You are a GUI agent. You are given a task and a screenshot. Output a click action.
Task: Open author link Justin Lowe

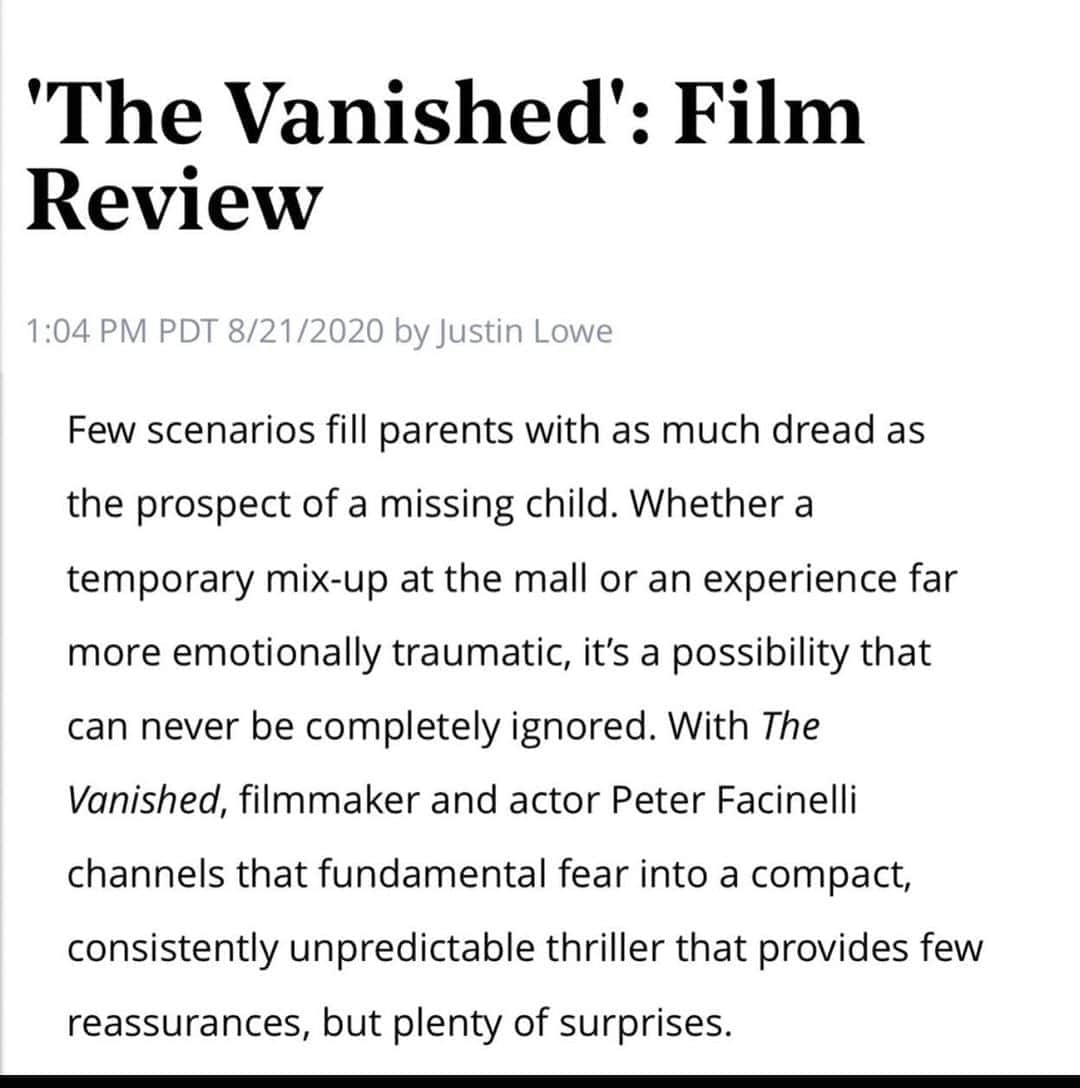(x=524, y=332)
